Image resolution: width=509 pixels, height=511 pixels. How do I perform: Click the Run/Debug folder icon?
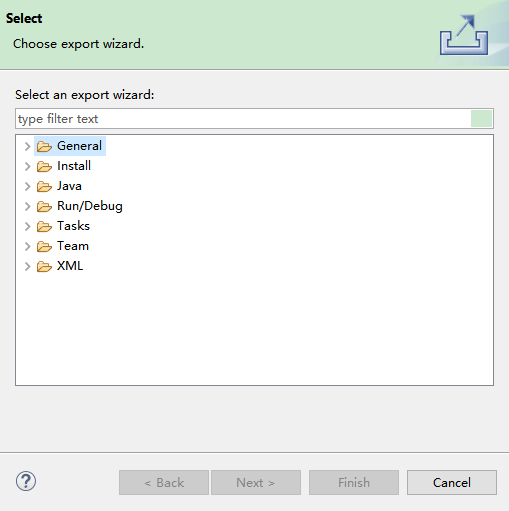point(44,206)
